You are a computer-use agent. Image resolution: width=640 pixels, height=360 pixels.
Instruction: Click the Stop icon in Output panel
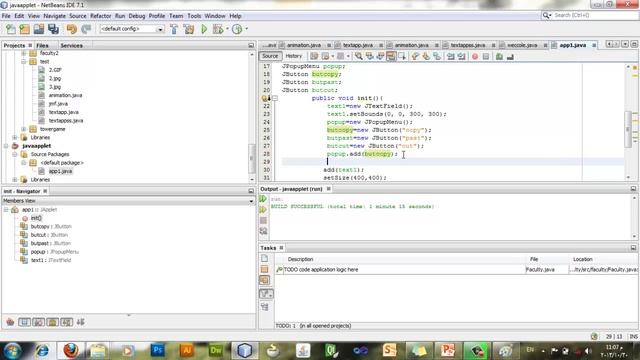click(x=263, y=220)
